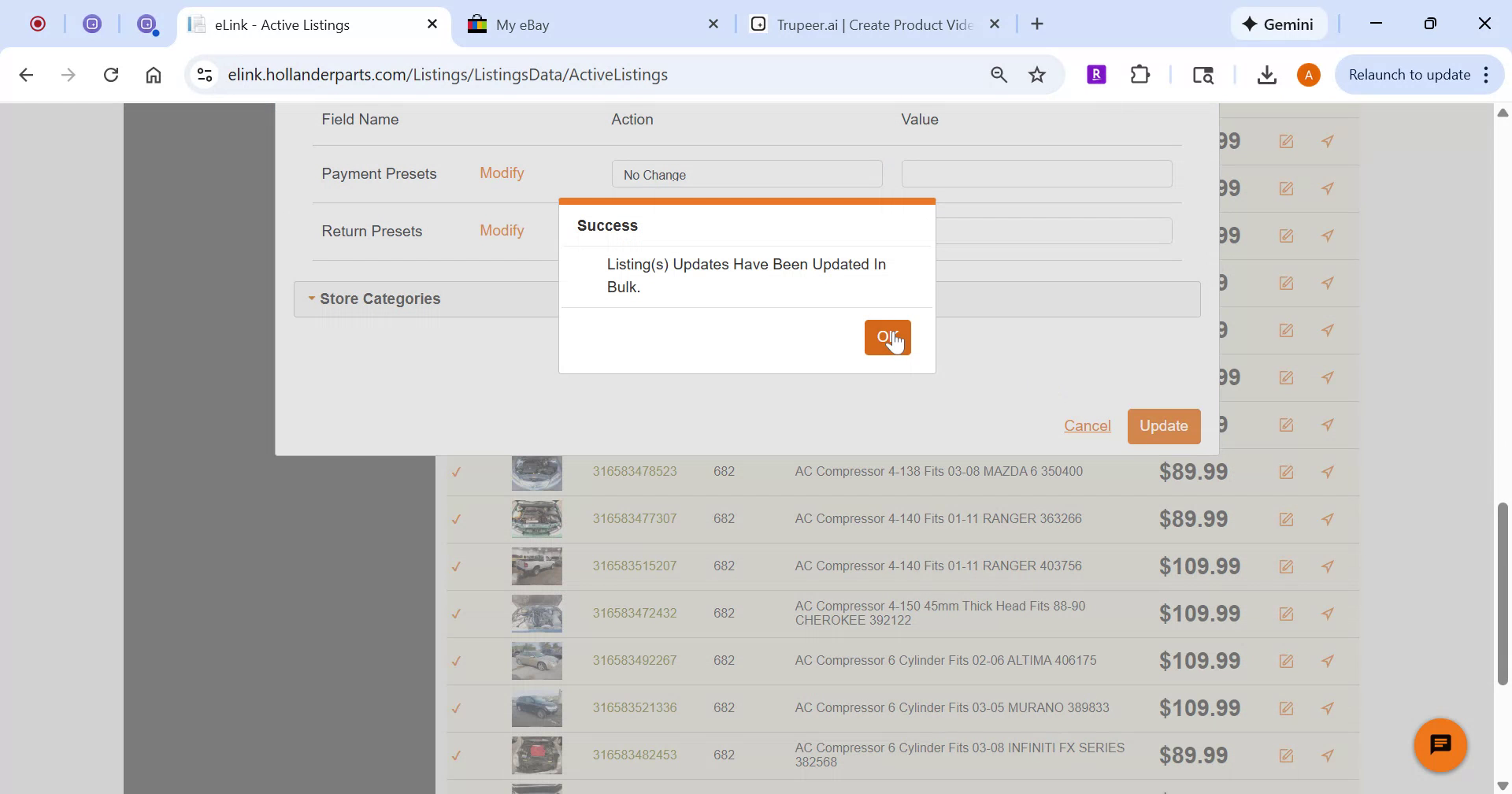1512x794 pixels.
Task: Reload the Active Listings page
Action: pyautogui.click(x=111, y=74)
